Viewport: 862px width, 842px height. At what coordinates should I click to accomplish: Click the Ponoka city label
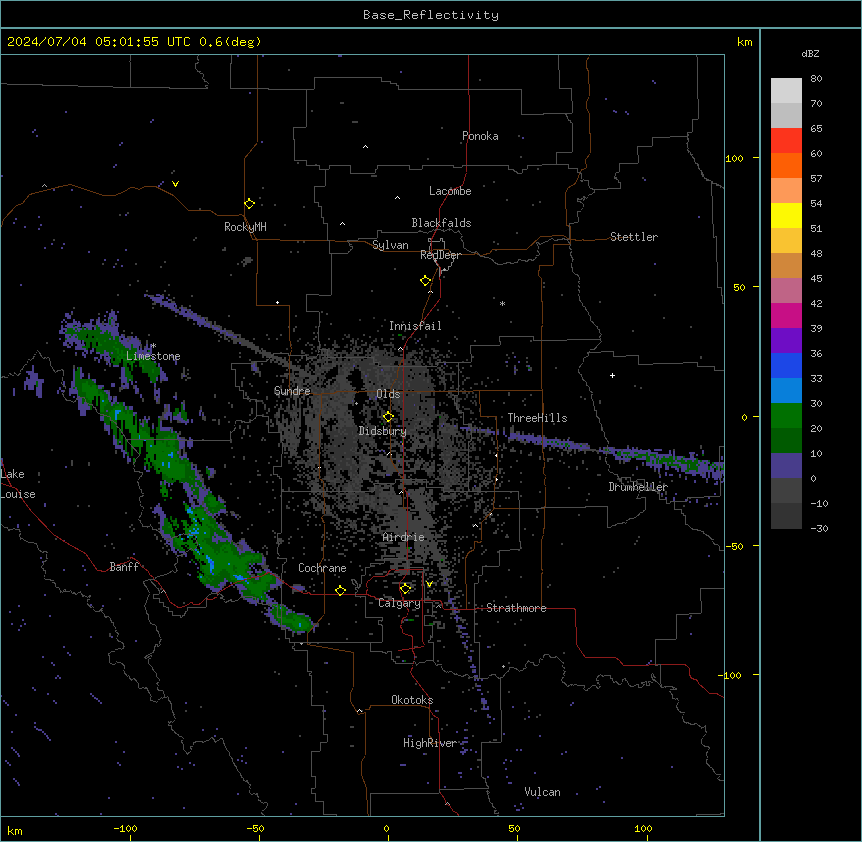coord(480,136)
